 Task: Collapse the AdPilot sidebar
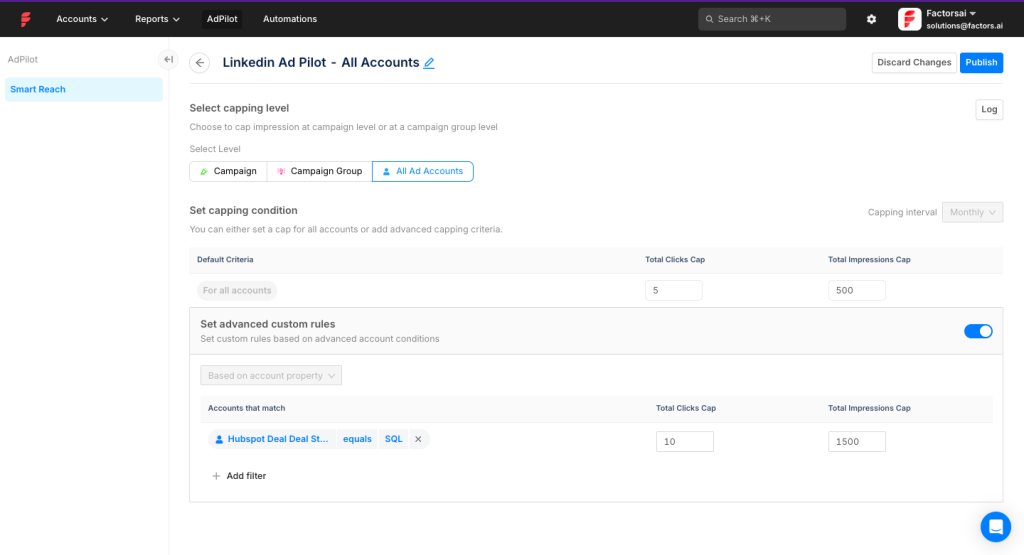pyautogui.click(x=168, y=59)
